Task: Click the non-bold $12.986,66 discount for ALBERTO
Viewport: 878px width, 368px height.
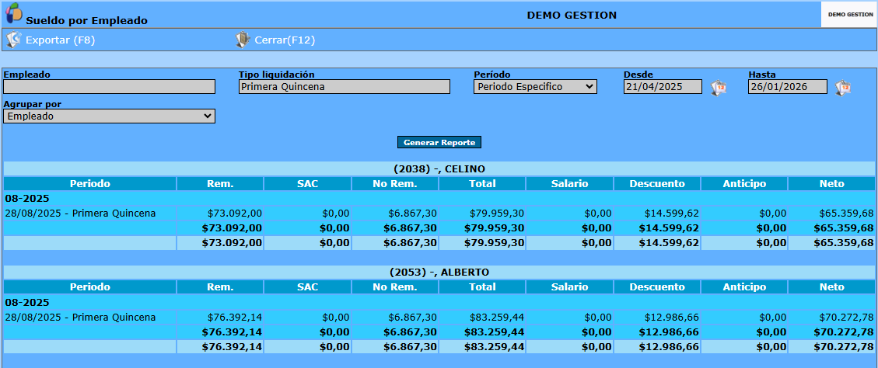Action: tap(671, 317)
